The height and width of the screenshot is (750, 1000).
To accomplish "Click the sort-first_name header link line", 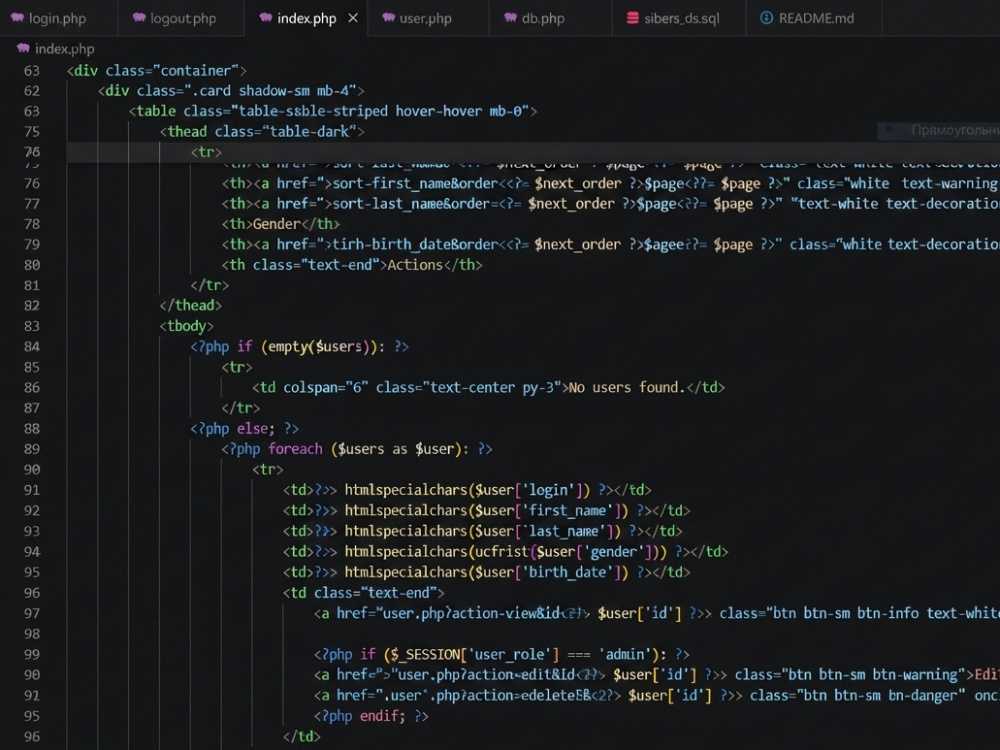I will coord(610,184).
